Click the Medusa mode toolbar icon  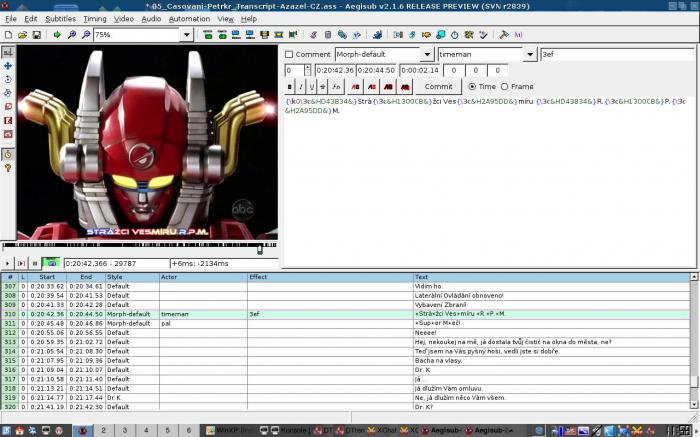pos(518,34)
